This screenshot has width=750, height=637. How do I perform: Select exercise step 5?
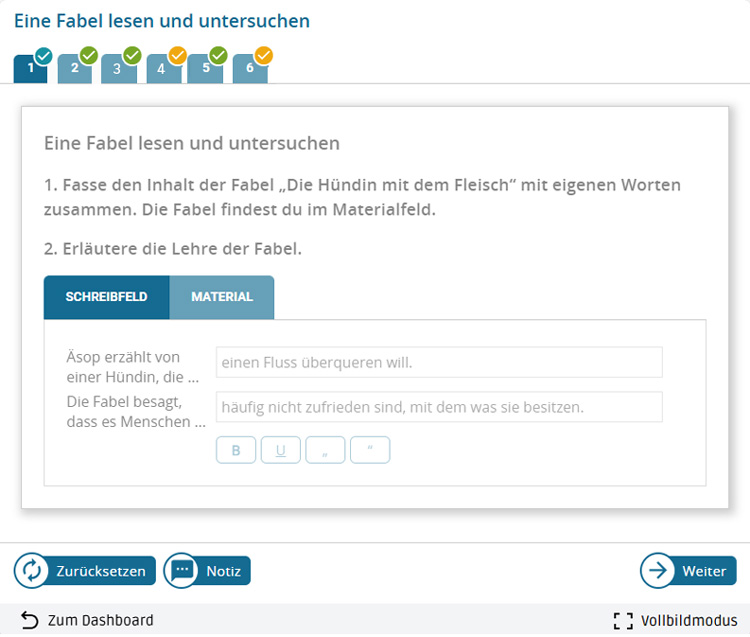pos(205,68)
